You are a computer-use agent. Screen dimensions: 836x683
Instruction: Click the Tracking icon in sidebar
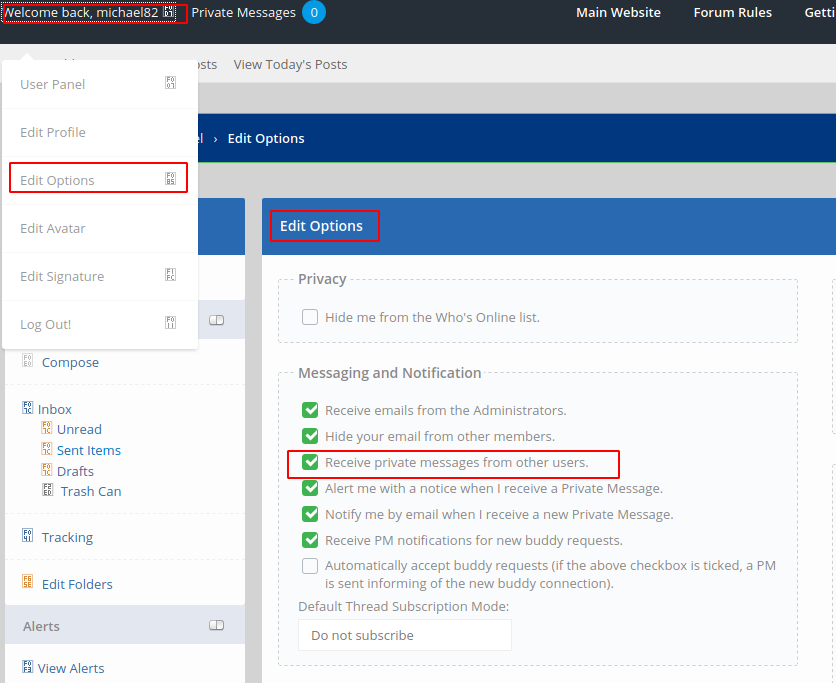[28, 536]
